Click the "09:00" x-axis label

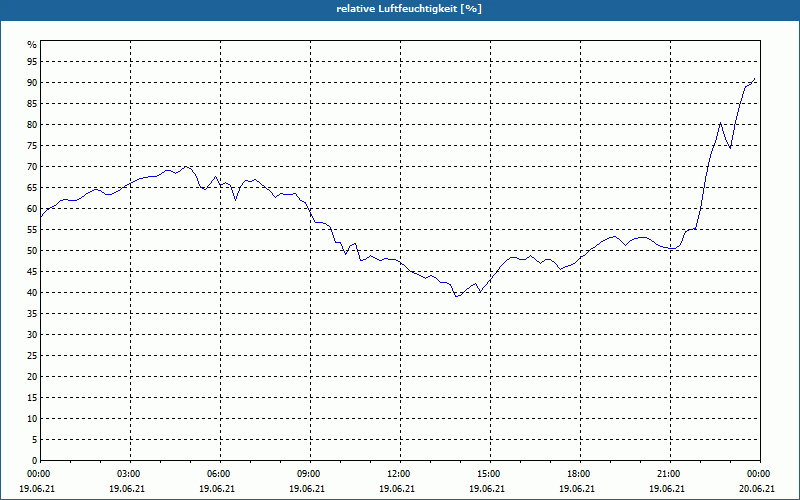coord(310,474)
